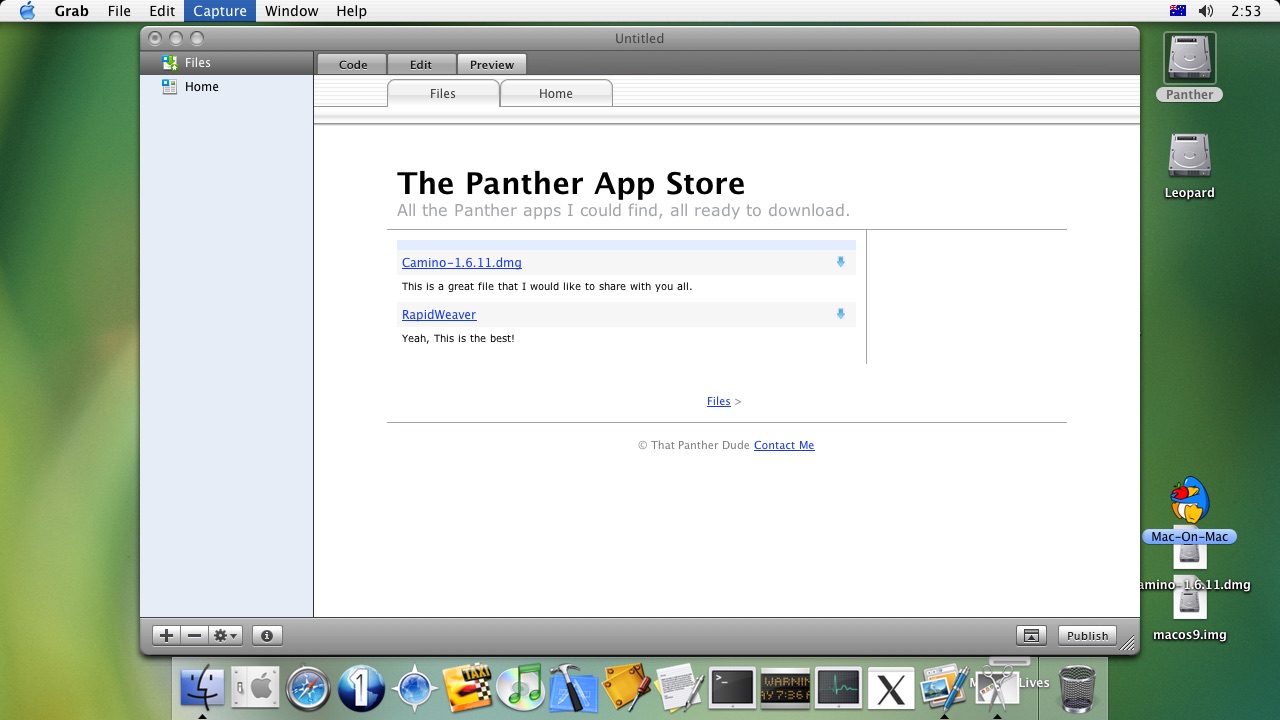The image size is (1280, 720).
Task: Select the Mac-On-Mac desktop icon
Action: [1189, 510]
